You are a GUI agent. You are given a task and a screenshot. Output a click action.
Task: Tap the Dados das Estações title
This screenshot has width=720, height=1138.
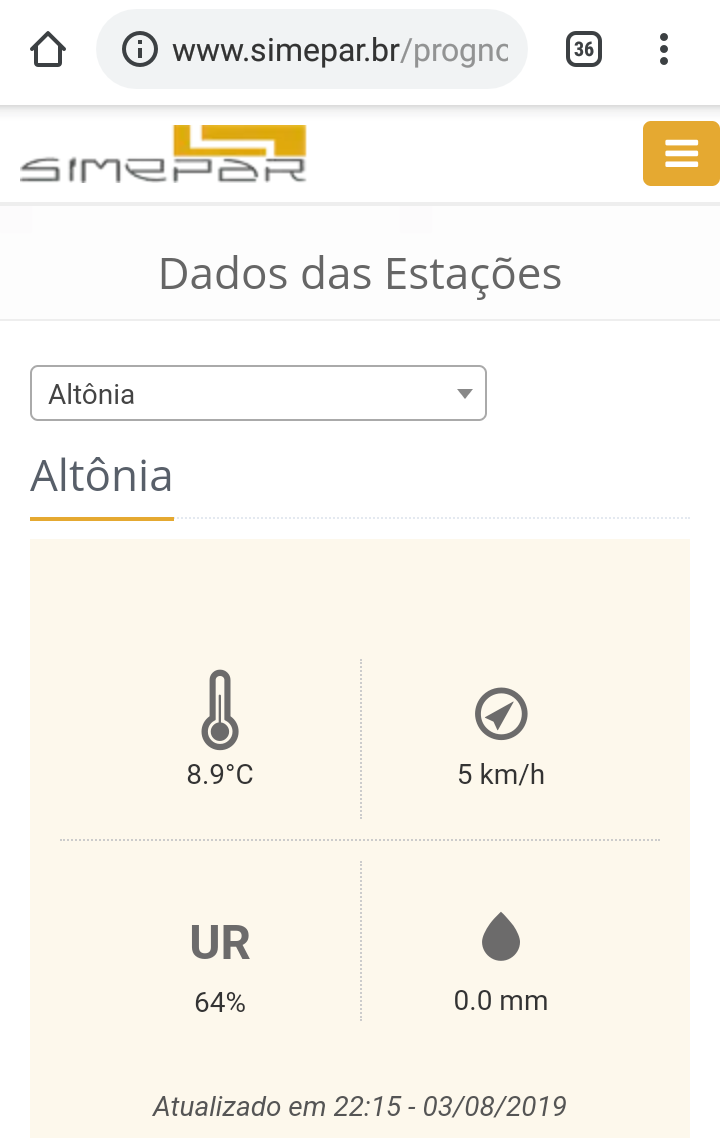click(360, 273)
